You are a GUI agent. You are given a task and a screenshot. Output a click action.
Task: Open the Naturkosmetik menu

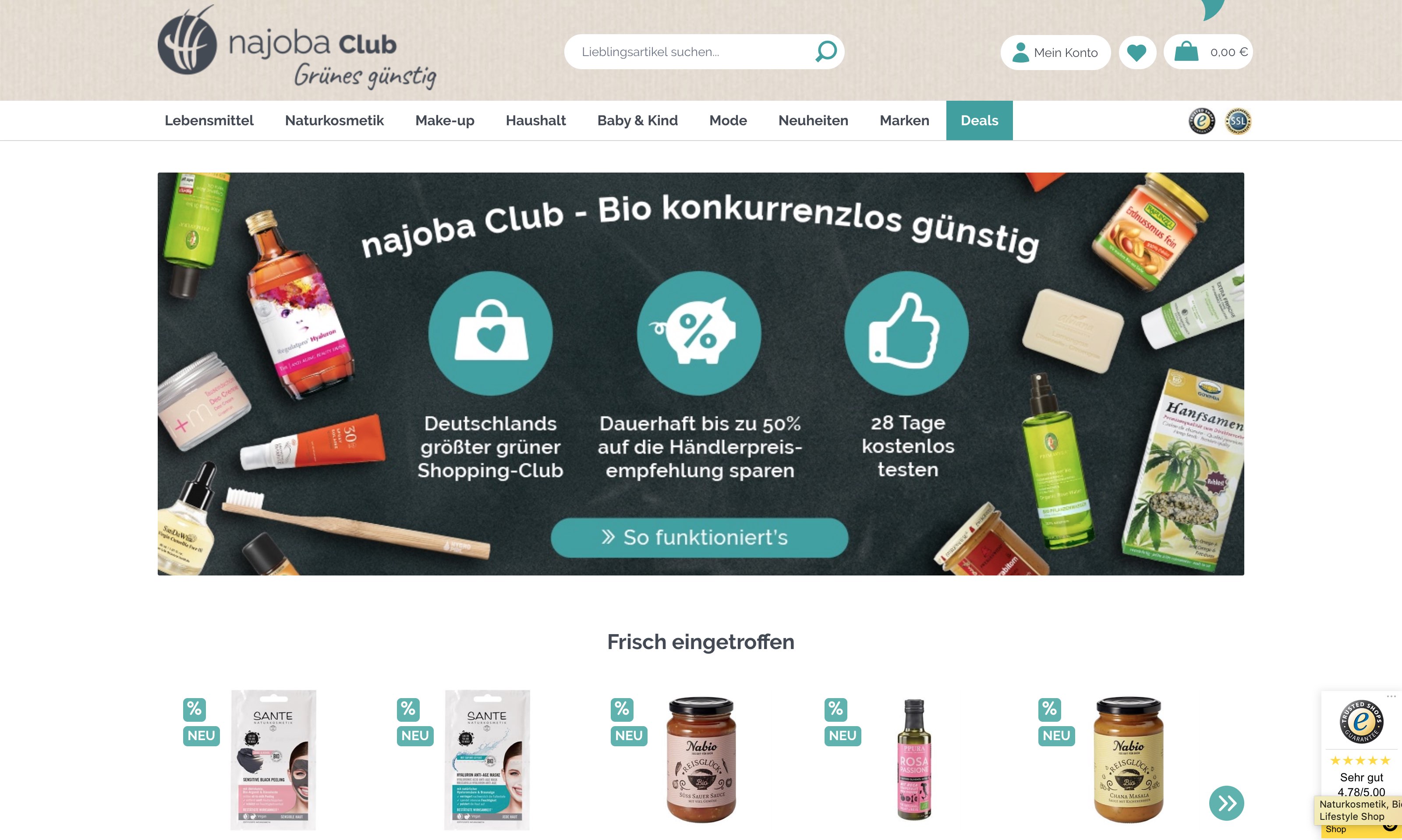334,120
